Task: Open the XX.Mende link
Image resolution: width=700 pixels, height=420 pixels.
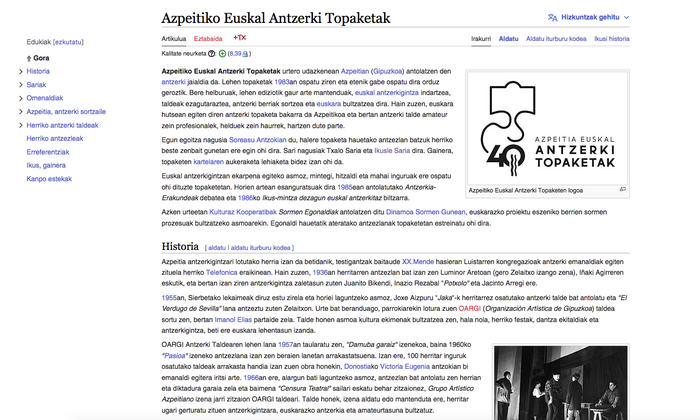Action: pyautogui.click(x=418, y=262)
